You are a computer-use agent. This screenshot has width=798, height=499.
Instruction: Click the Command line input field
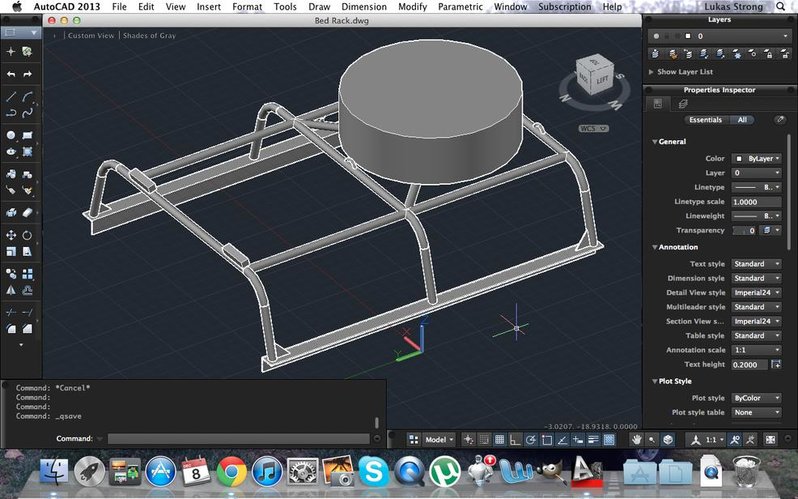pos(239,439)
